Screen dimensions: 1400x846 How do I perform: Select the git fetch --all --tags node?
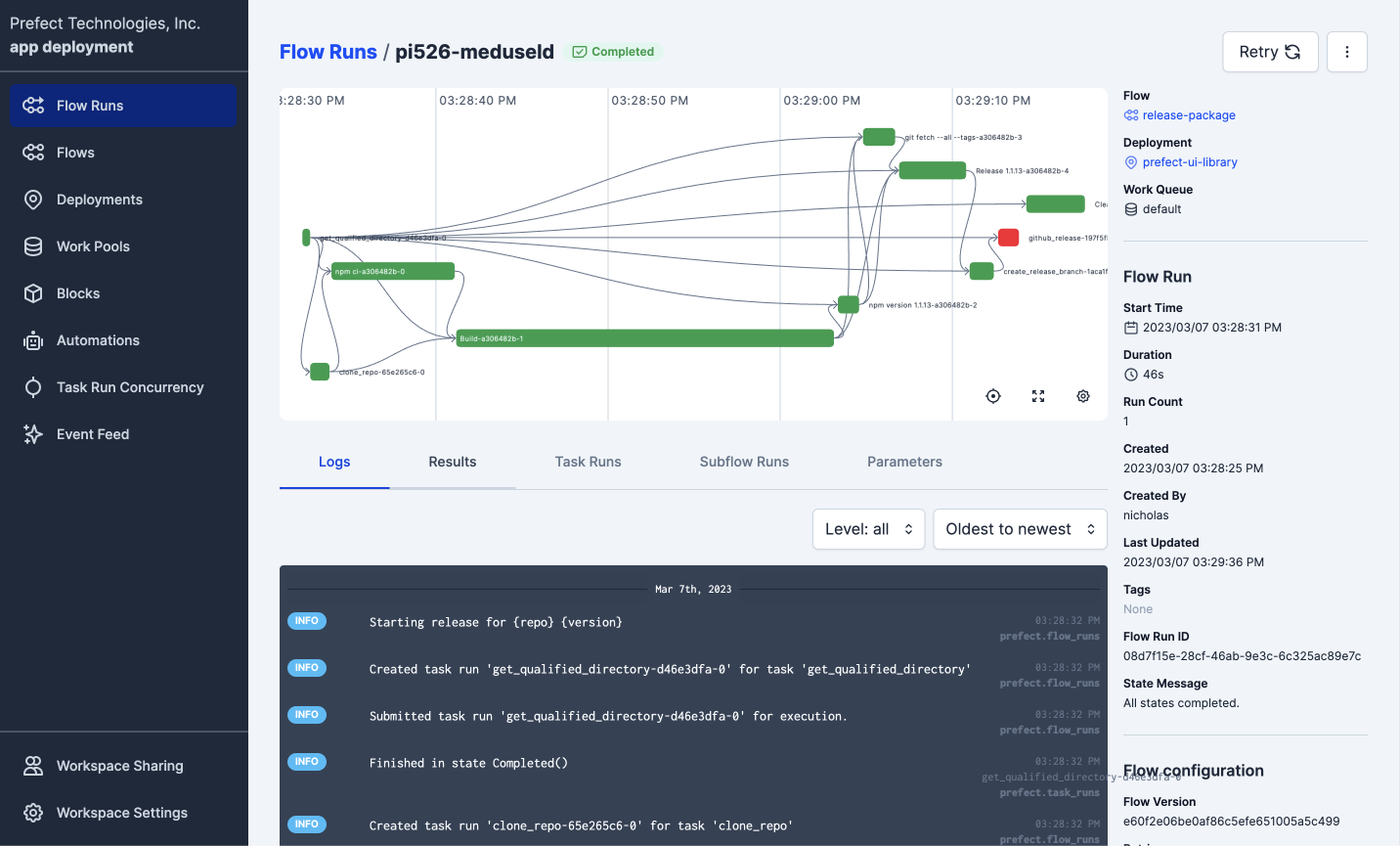point(879,137)
